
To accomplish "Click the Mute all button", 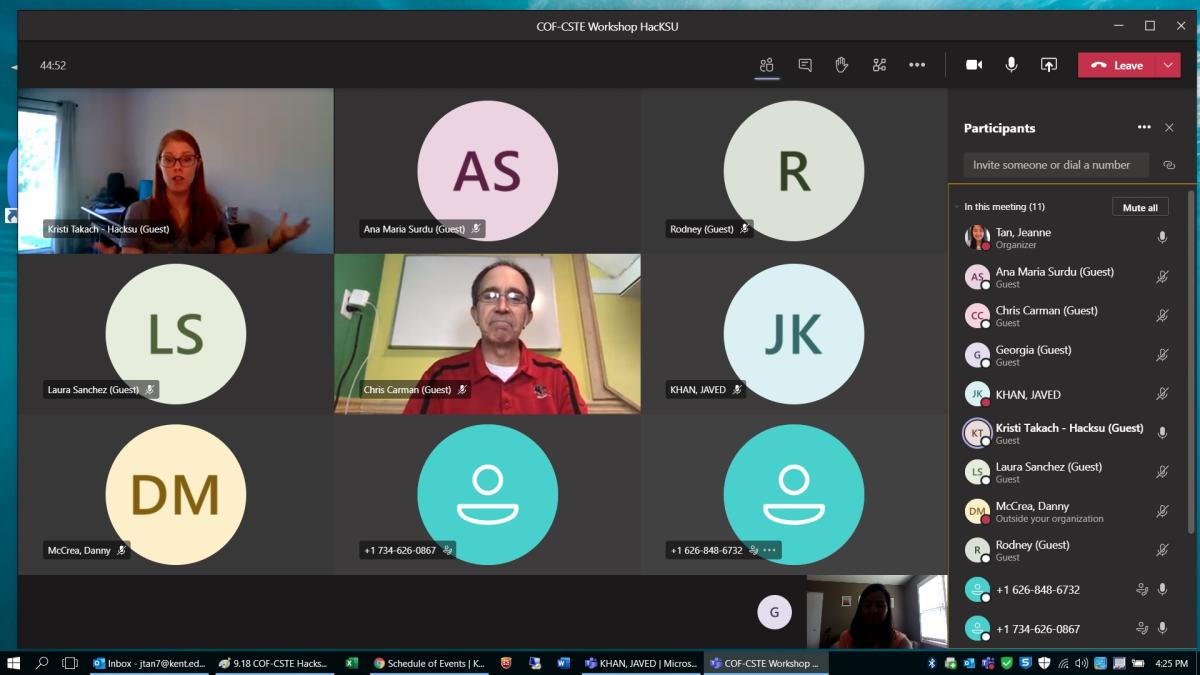I will tap(1140, 207).
